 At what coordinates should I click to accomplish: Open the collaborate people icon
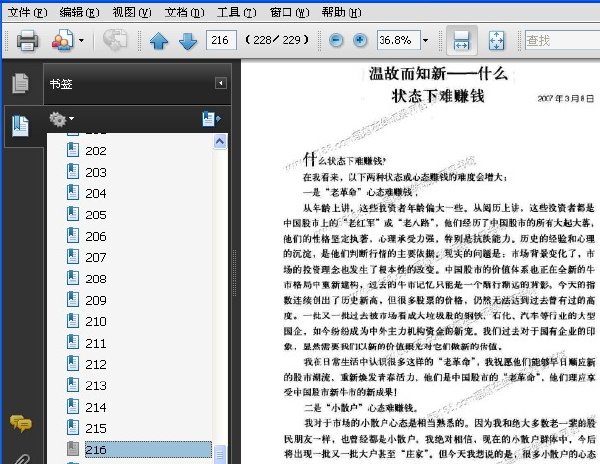pyautogui.click(x=62, y=40)
